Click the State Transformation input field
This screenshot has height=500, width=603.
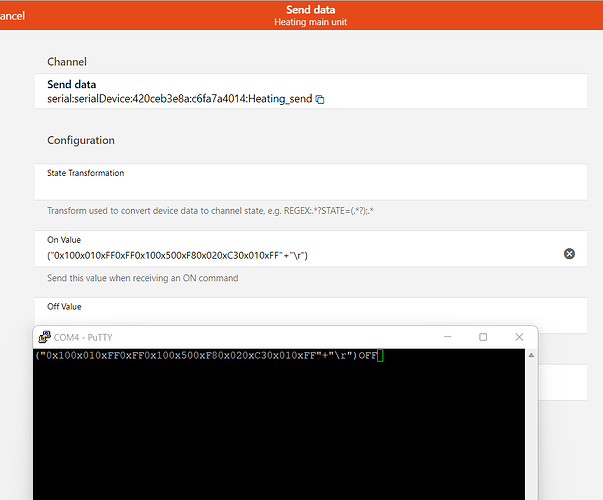[311, 182]
